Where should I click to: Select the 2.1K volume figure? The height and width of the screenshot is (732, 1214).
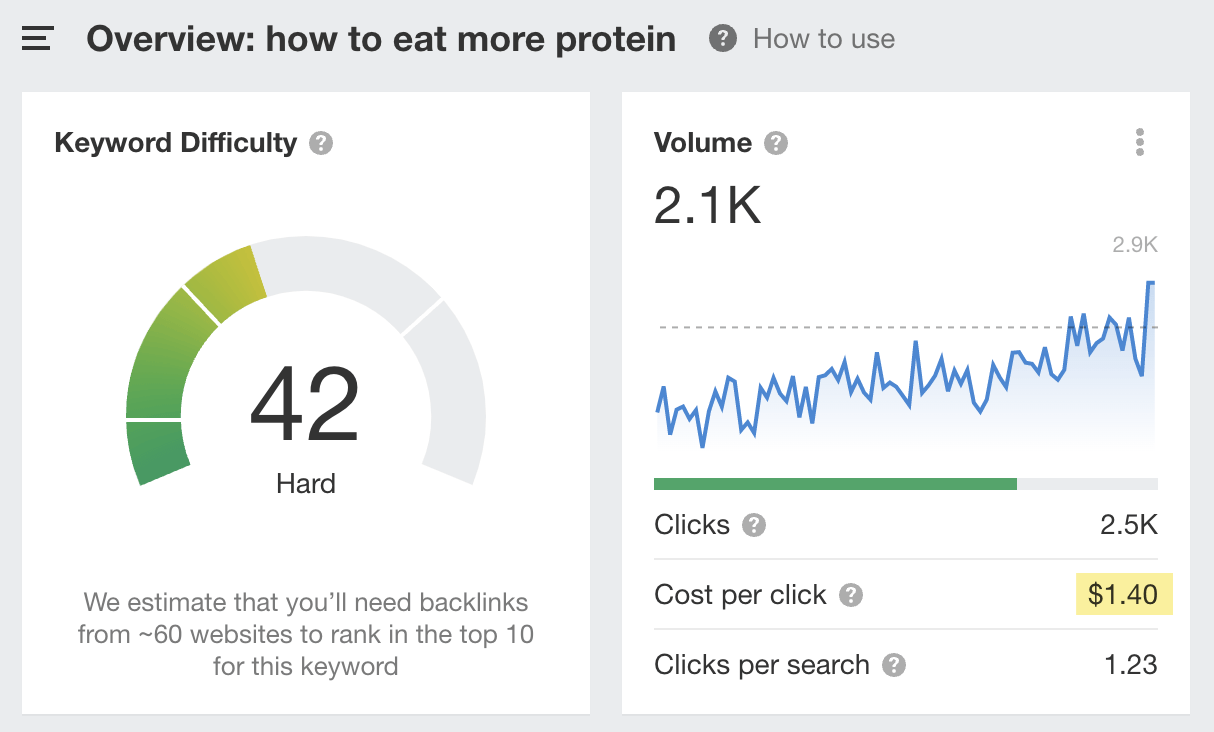coord(707,206)
